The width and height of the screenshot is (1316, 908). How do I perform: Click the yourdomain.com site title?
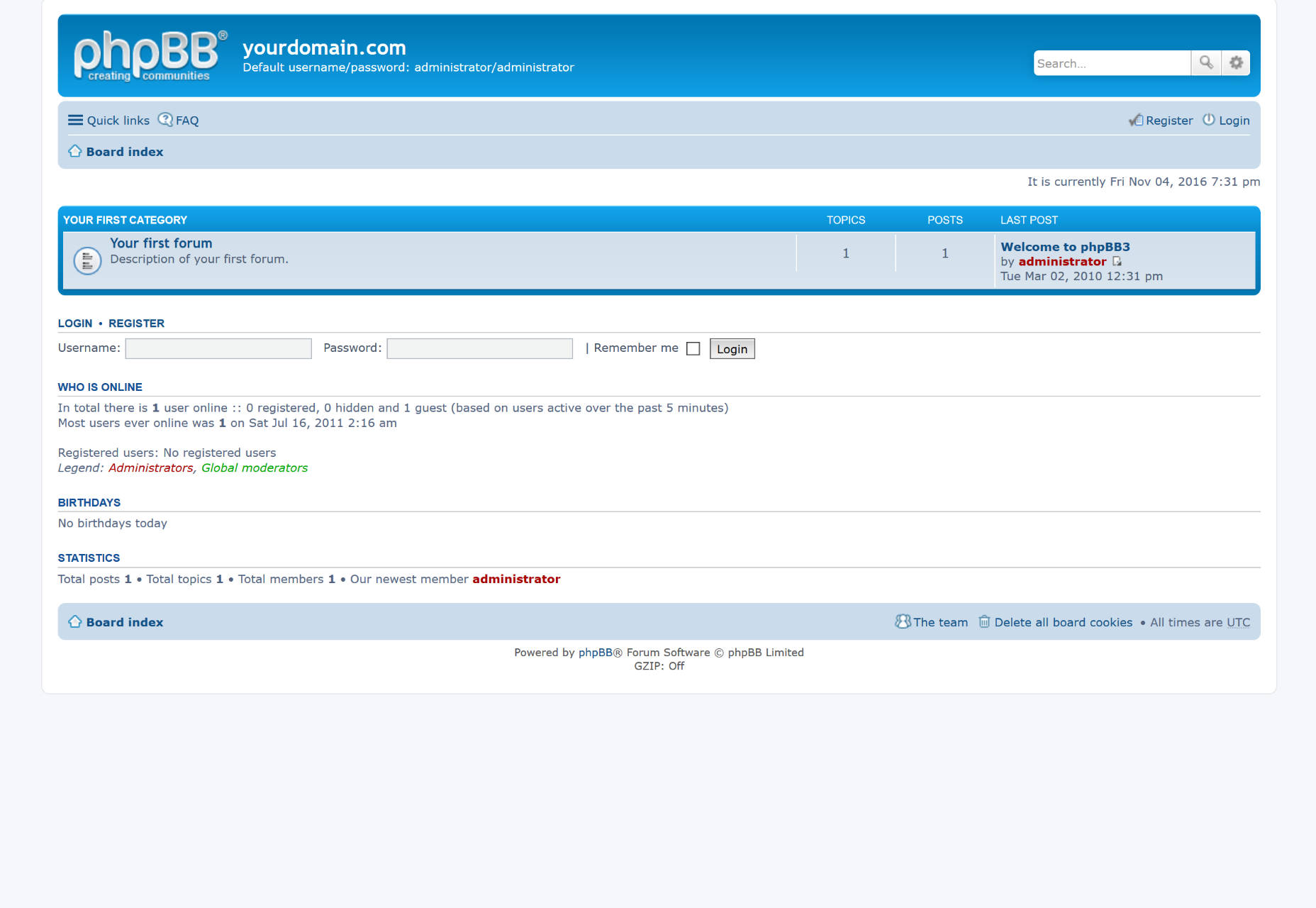click(324, 48)
